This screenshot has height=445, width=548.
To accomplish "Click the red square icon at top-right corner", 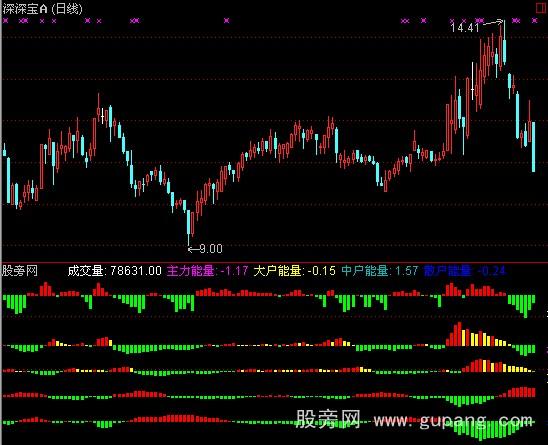I will (x=541, y=8).
